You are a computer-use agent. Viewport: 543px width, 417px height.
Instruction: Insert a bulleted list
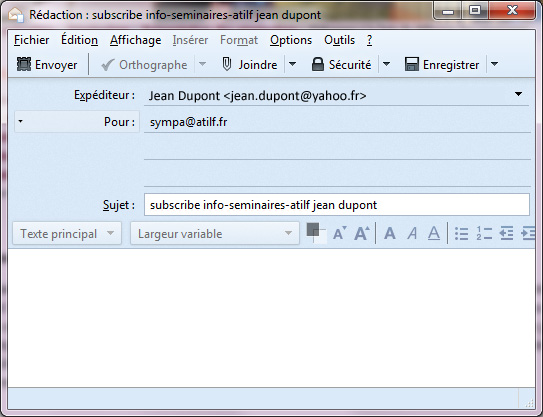(461, 233)
